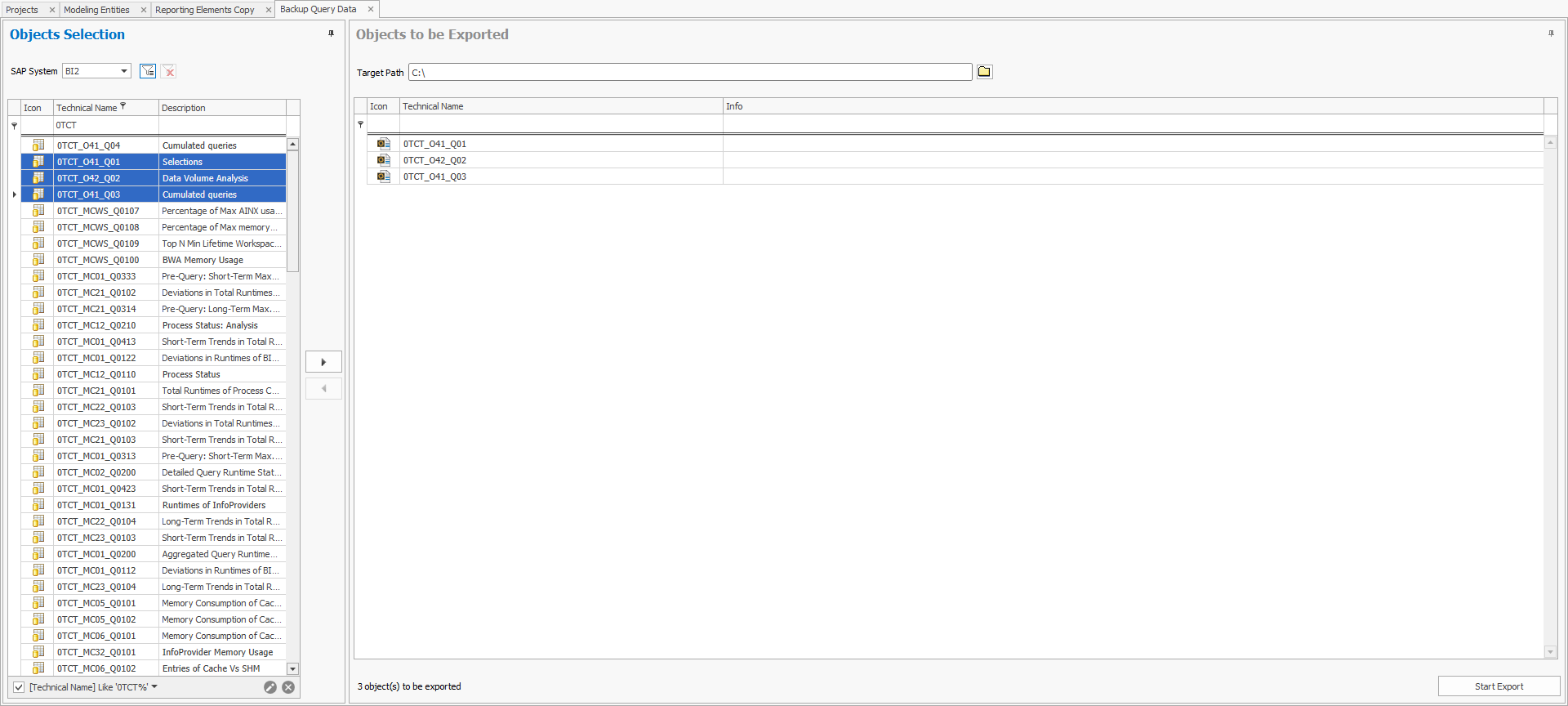Select the row 0TCT_O41_Q04
1568x706 pixels.
point(154,145)
